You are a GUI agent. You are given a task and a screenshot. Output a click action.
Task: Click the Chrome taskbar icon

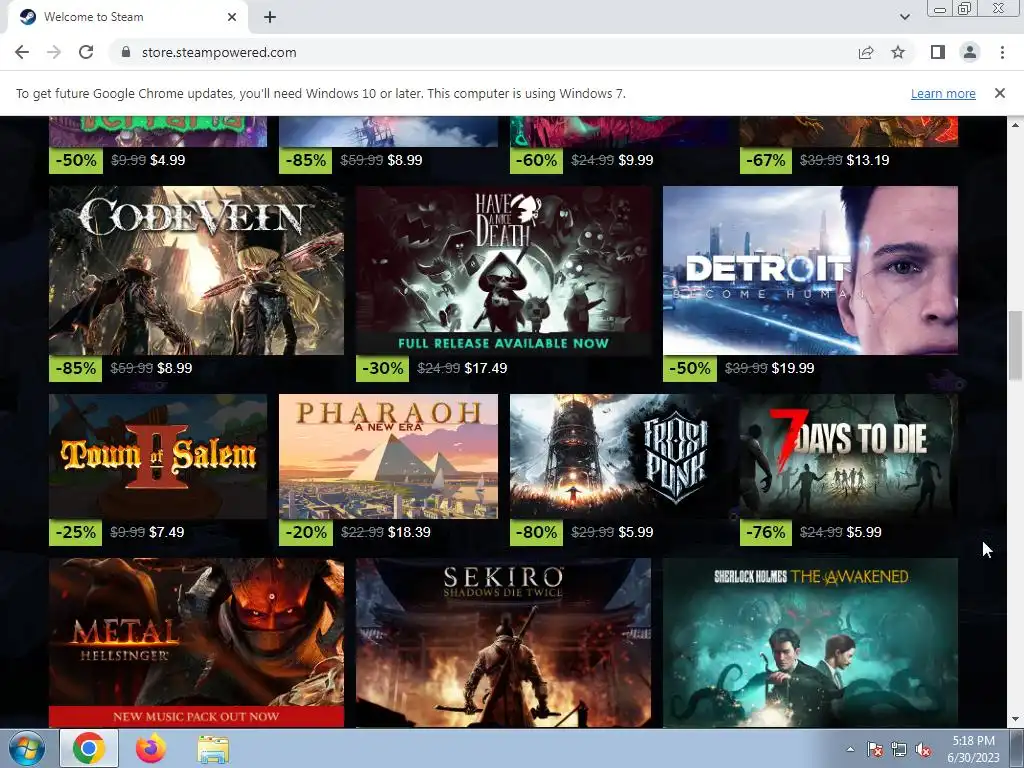click(89, 748)
